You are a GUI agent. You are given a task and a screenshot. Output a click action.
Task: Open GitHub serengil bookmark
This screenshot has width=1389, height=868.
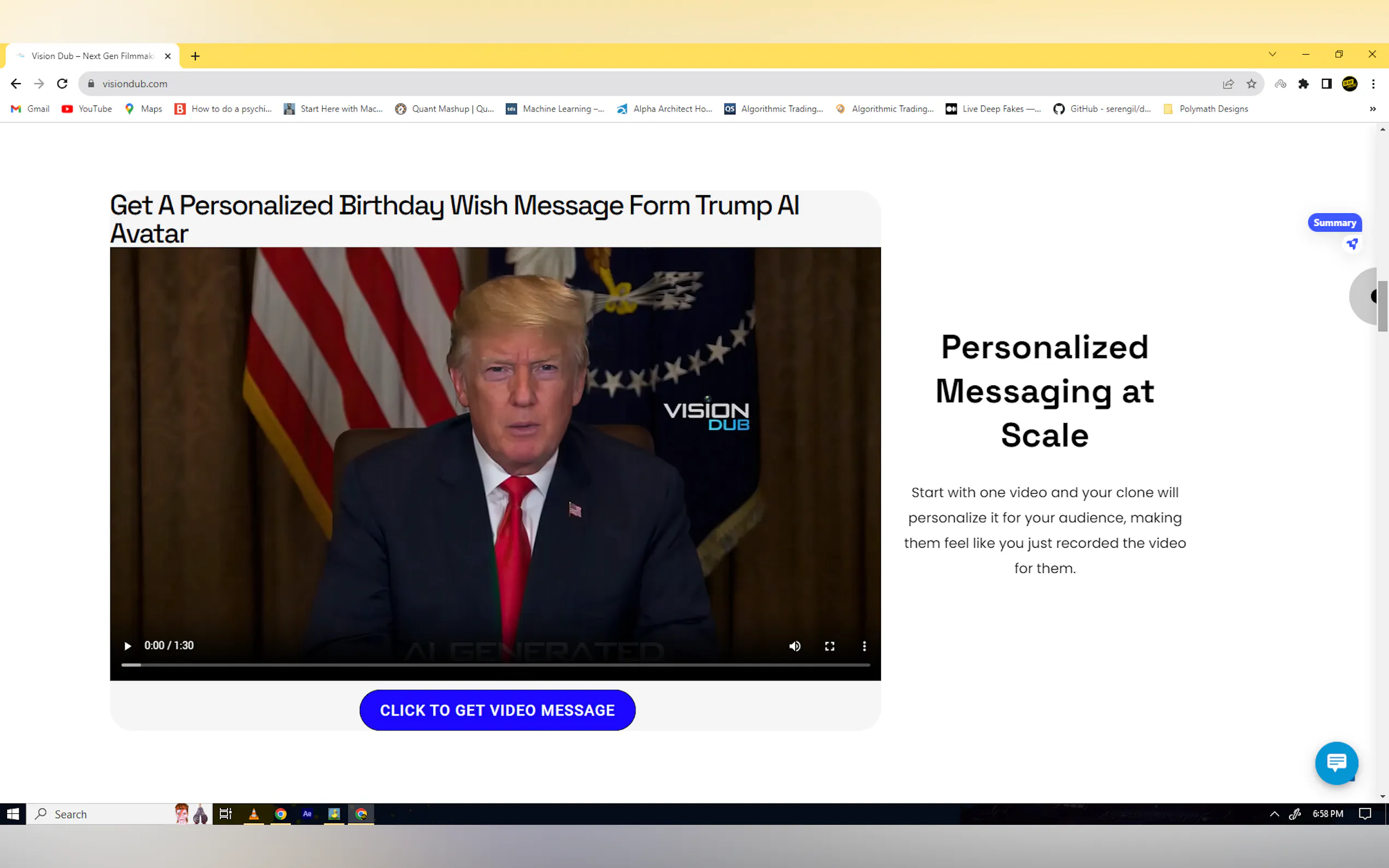(1102, 109)
